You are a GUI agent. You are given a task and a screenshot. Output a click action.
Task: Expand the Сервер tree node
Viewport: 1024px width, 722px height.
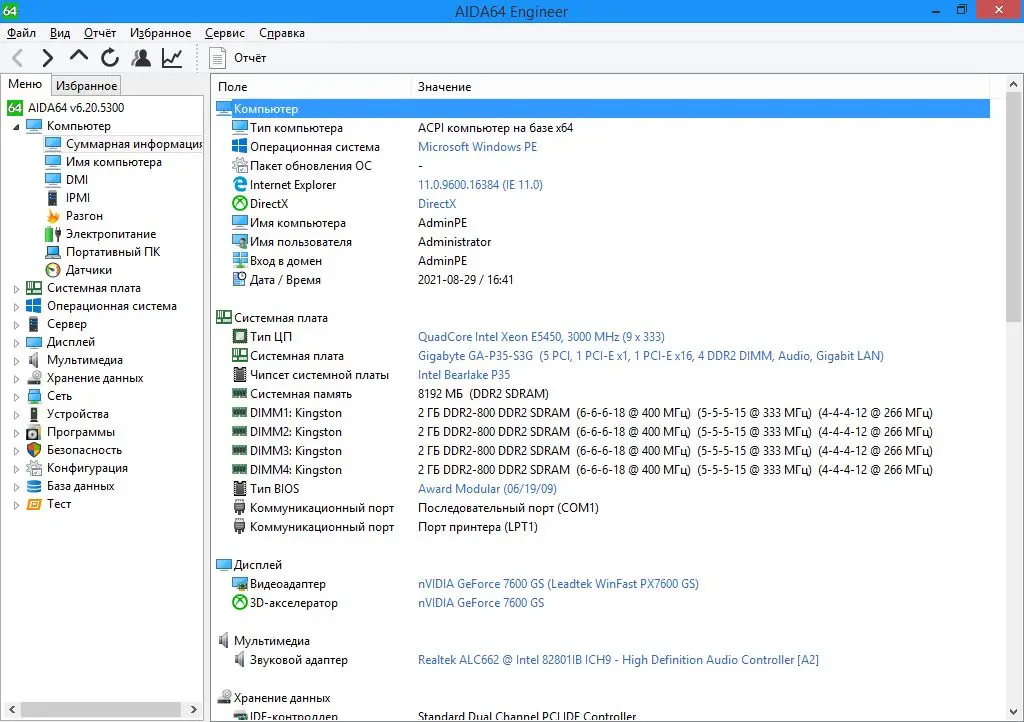coord(16,324)
